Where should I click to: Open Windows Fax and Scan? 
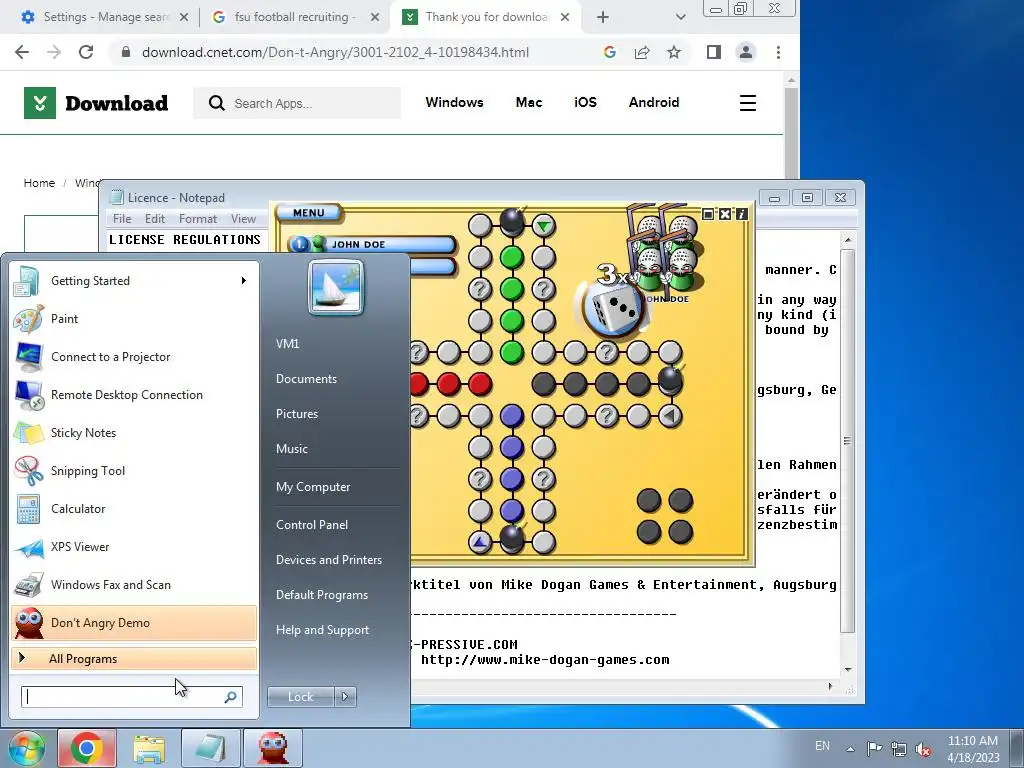pyautogui.click(x=133, y=584)
